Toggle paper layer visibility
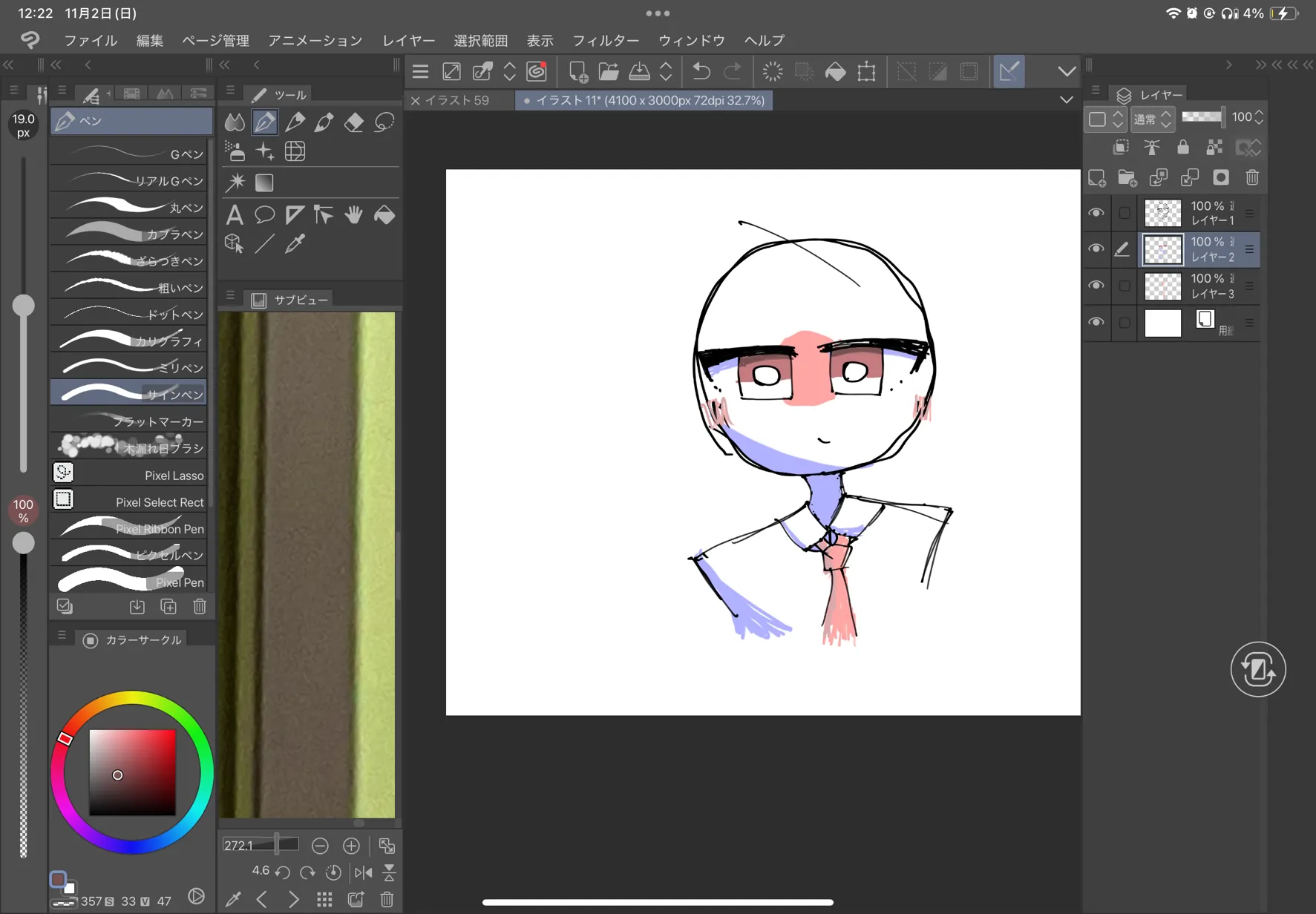 coord(1096,323)
